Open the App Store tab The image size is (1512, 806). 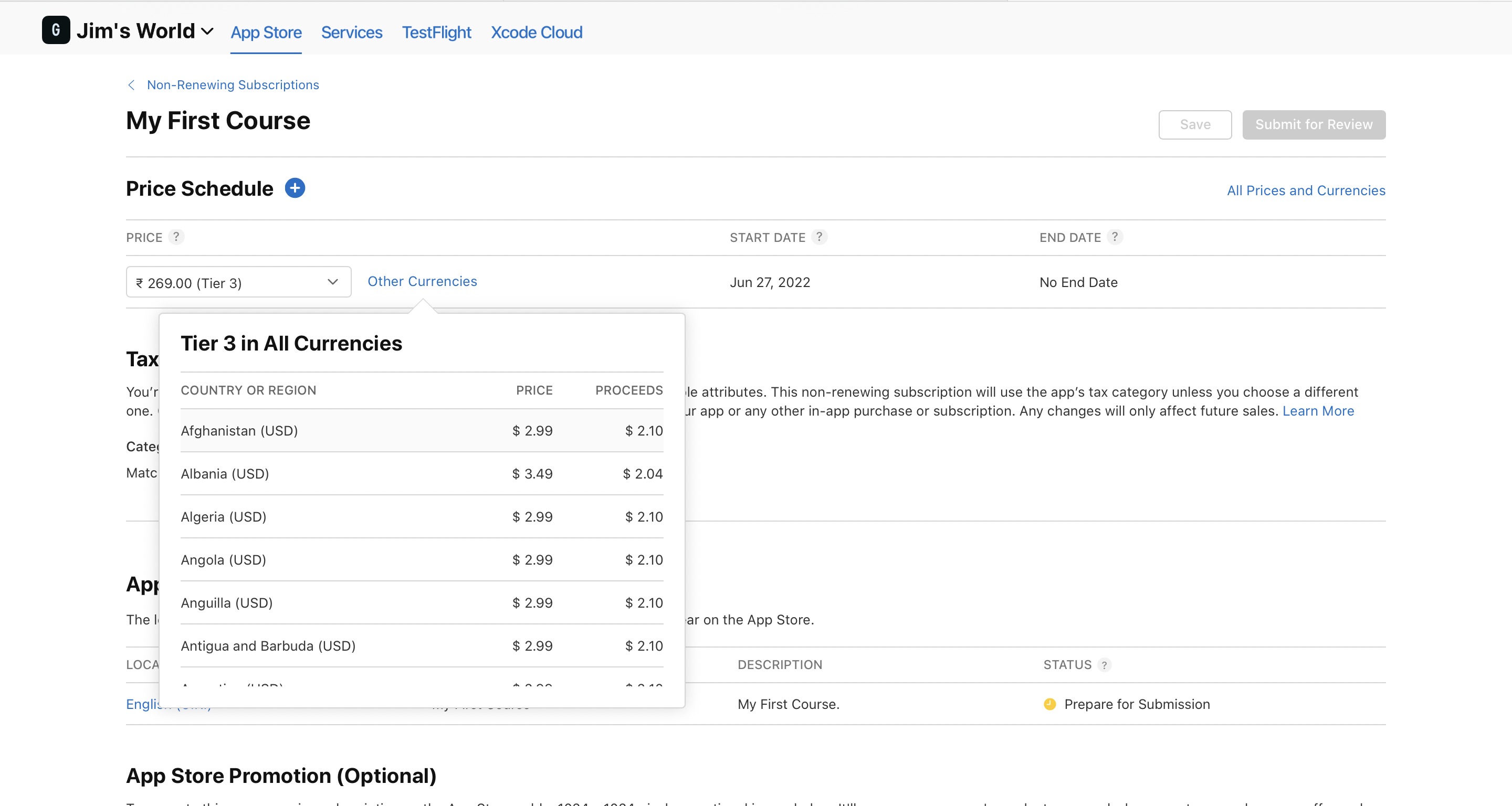266,32
